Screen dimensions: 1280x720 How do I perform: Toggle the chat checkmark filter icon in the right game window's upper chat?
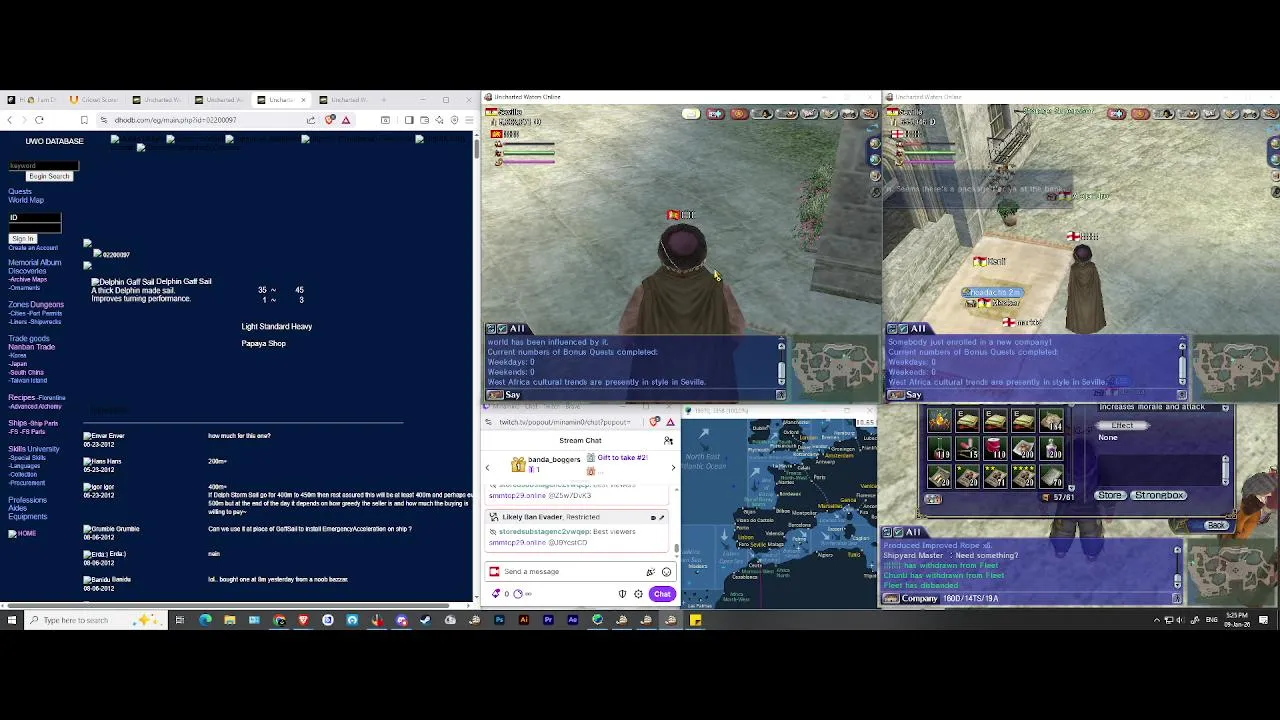[903, 329]
